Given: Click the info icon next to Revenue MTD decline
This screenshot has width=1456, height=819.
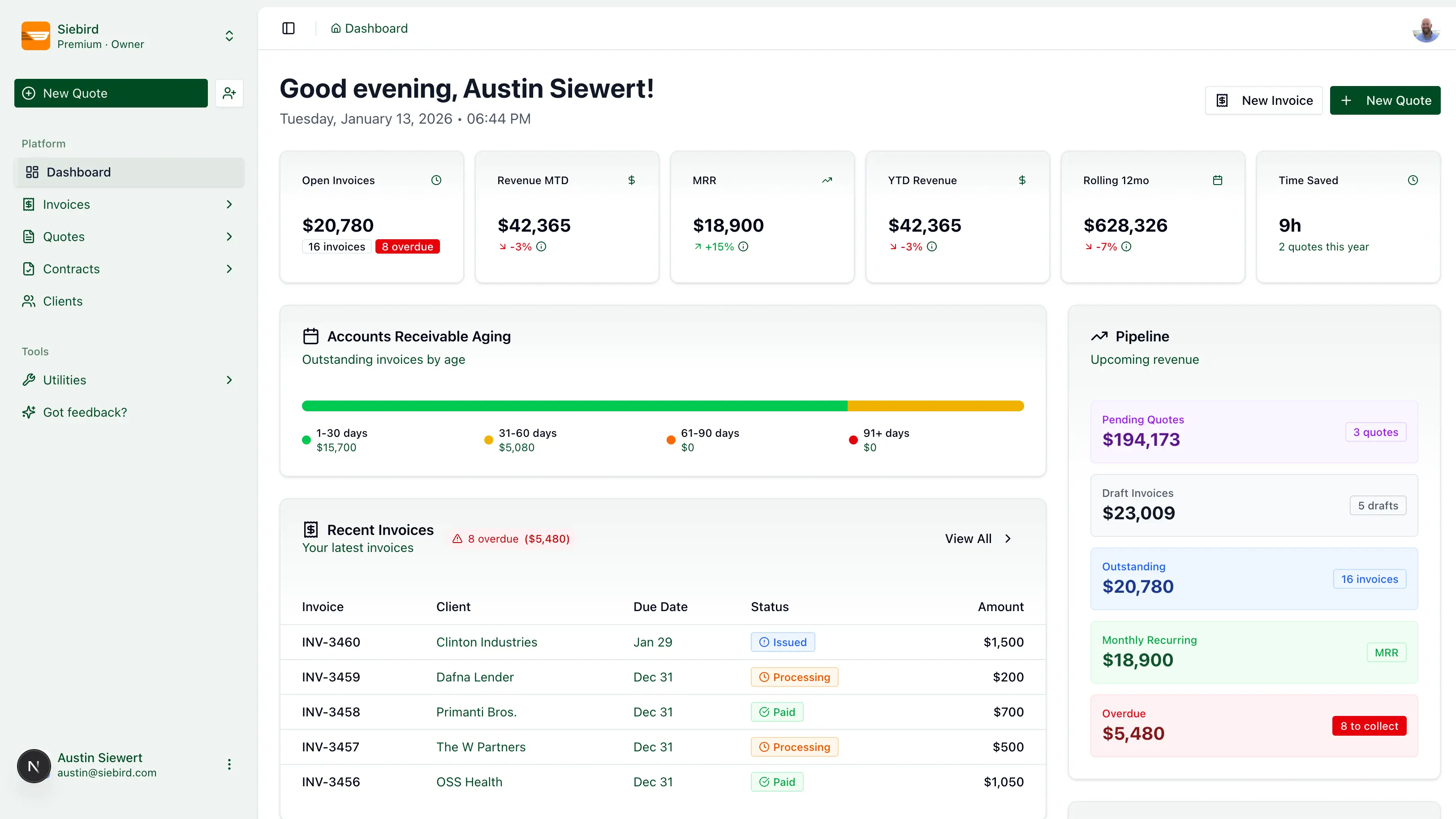Looking at the screenshot, I should 542,246.
